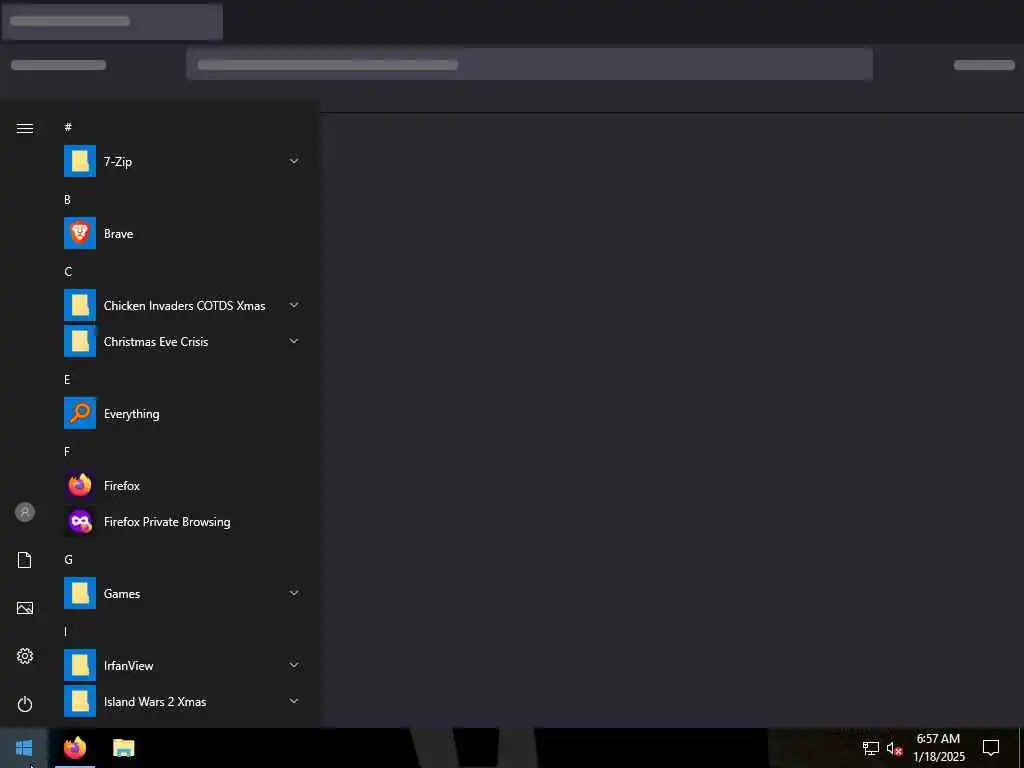This screenshot has height=768, width=1024.
Task: Select the 'Brave' app list label
Action: (118, 234)
